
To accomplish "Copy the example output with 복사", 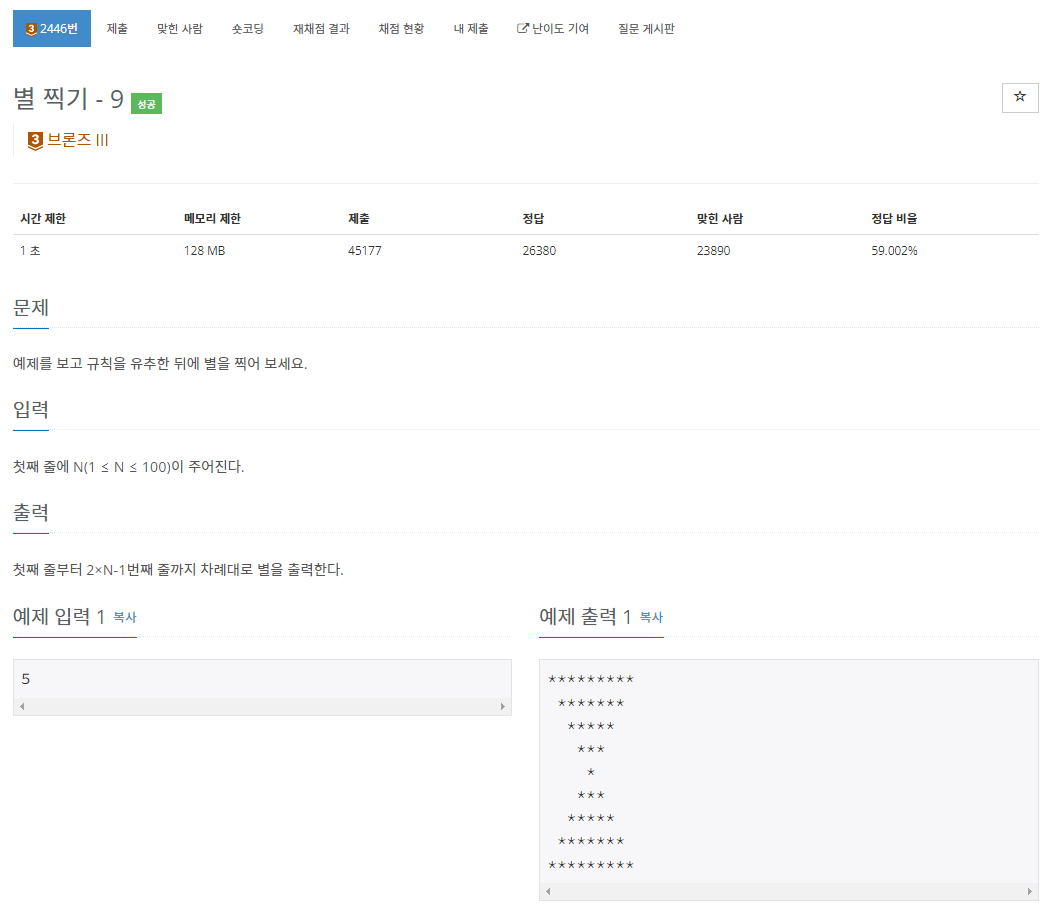I will coord(651,617).
